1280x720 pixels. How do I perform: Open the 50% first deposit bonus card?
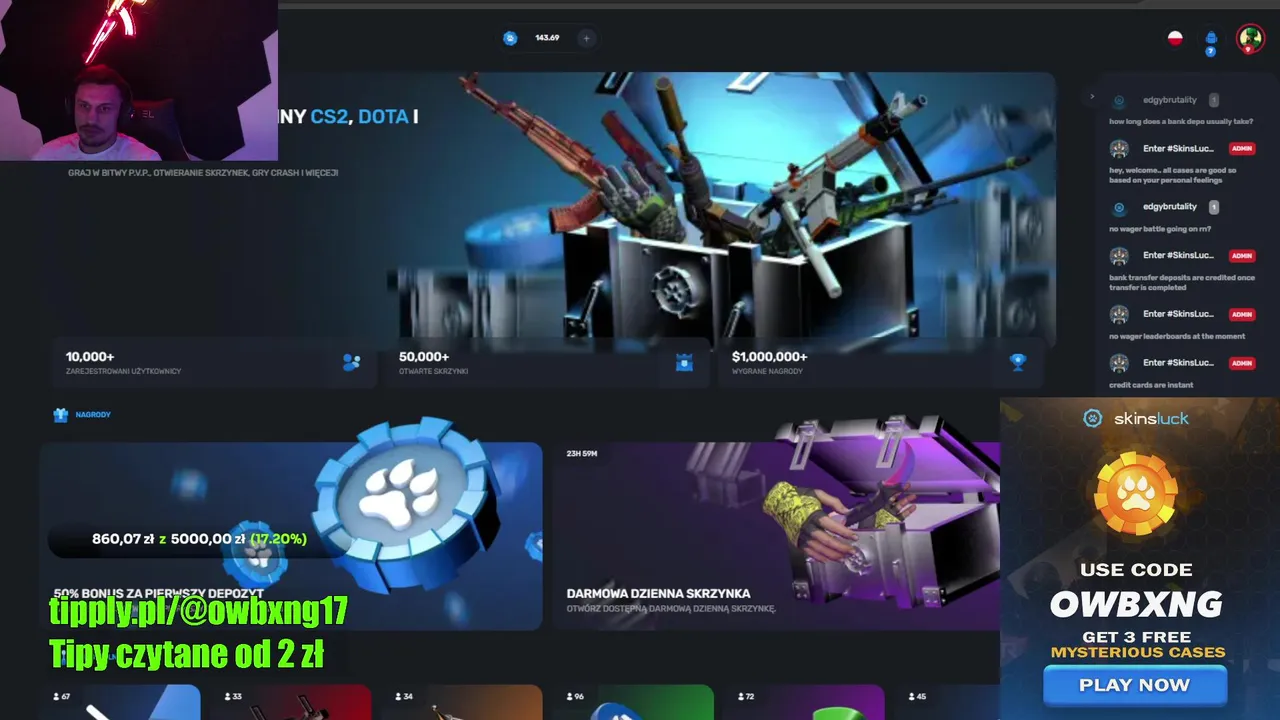291,536
